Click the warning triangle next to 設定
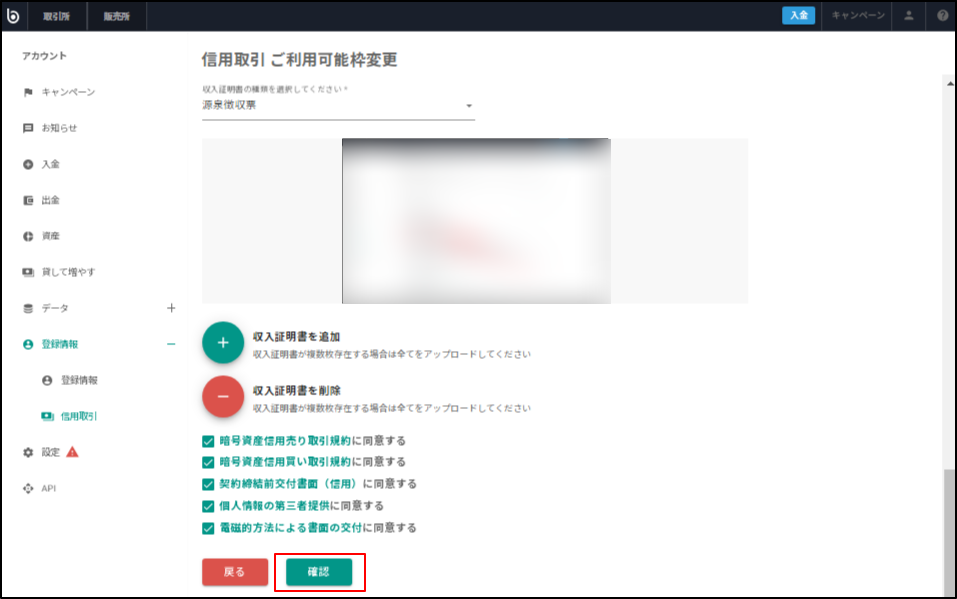Screen dimensions: 957x599 click(x=72, y=452)
